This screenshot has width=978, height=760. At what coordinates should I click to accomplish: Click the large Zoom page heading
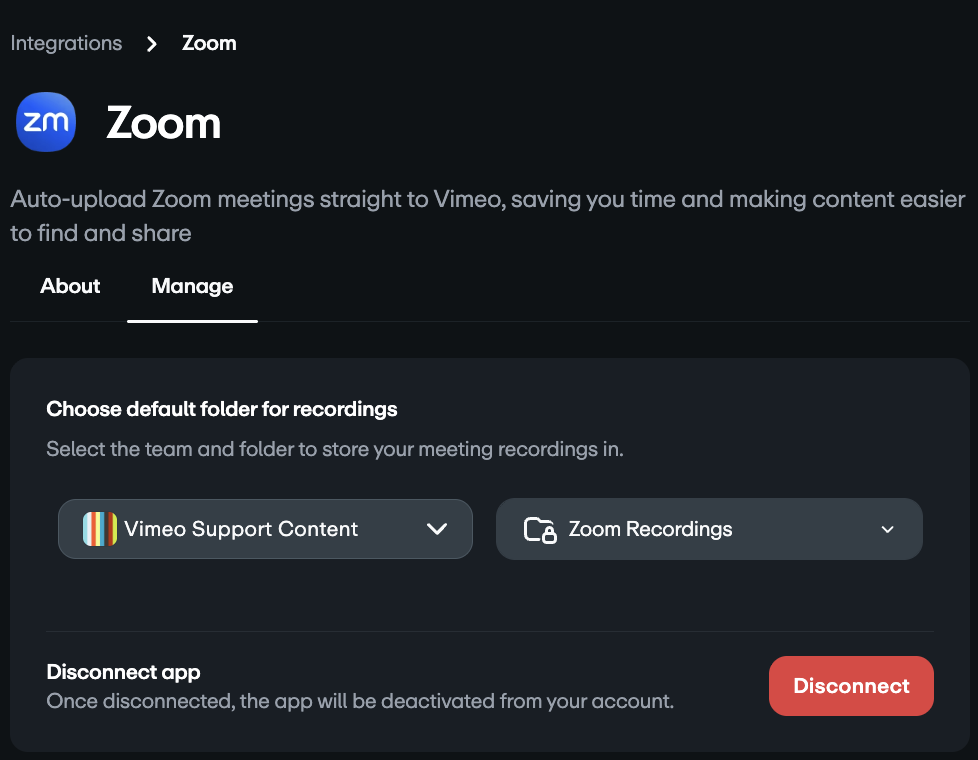(164, 124)
